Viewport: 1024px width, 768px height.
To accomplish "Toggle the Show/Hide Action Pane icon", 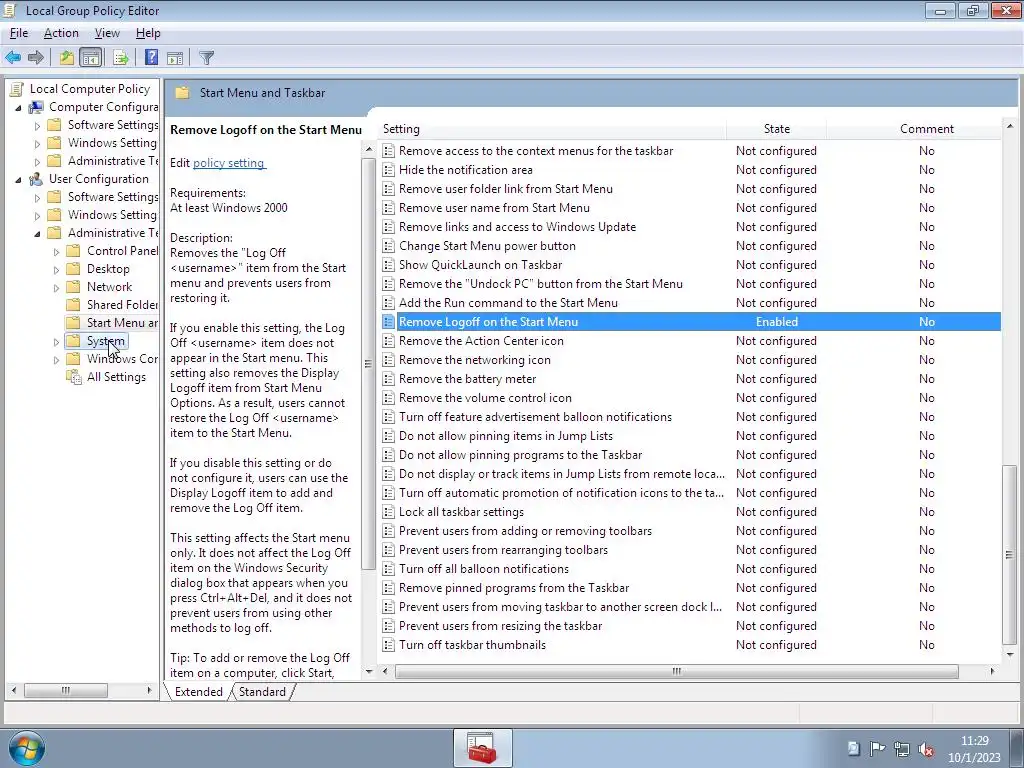I will point(175,57).
